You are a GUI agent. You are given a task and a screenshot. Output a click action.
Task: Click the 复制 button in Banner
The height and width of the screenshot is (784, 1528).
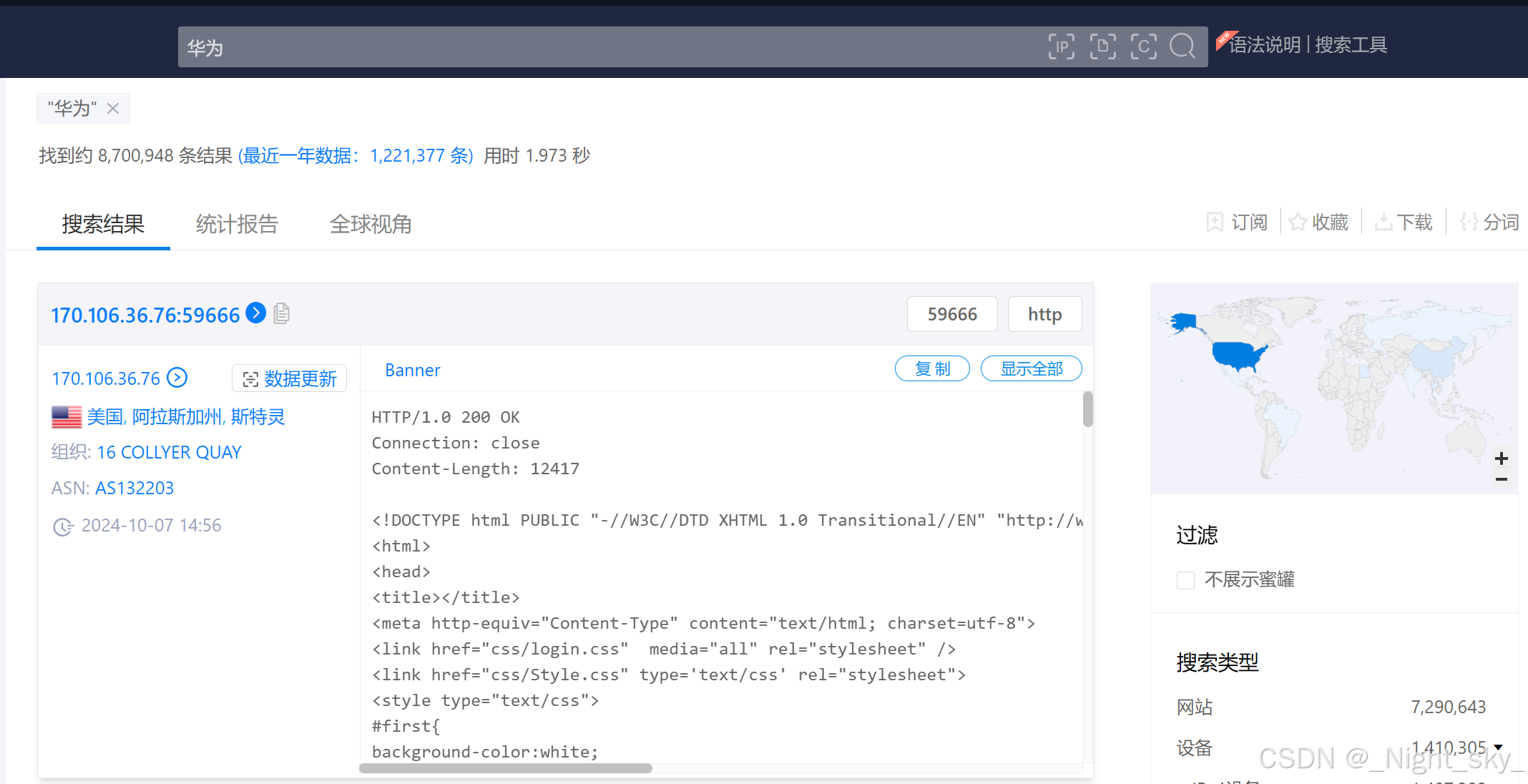coord(932,368)
